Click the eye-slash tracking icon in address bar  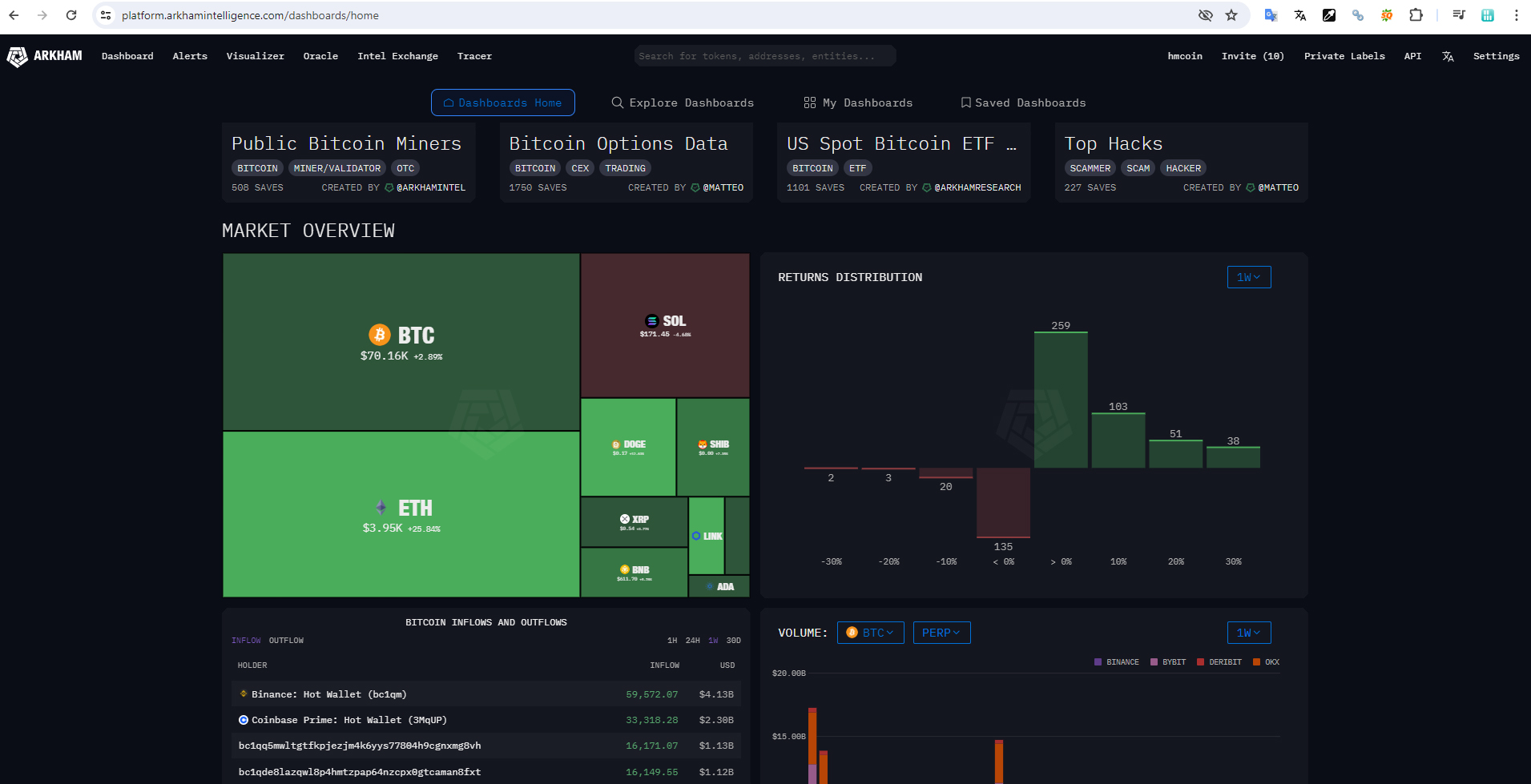pos(1205,15)
